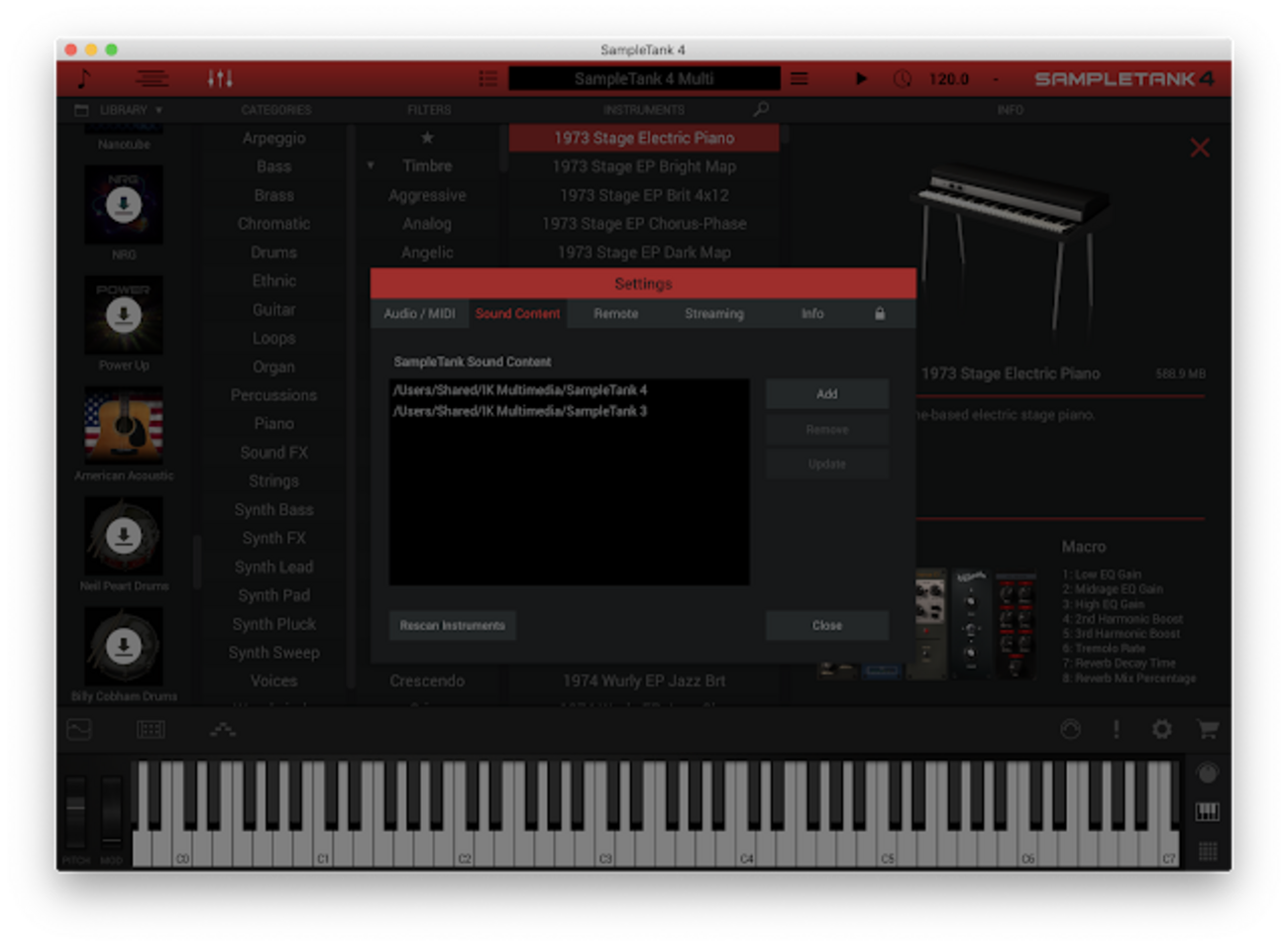
Task: Close the info panel with red X
Action: pyautogui.click(x=1200, y=148)
